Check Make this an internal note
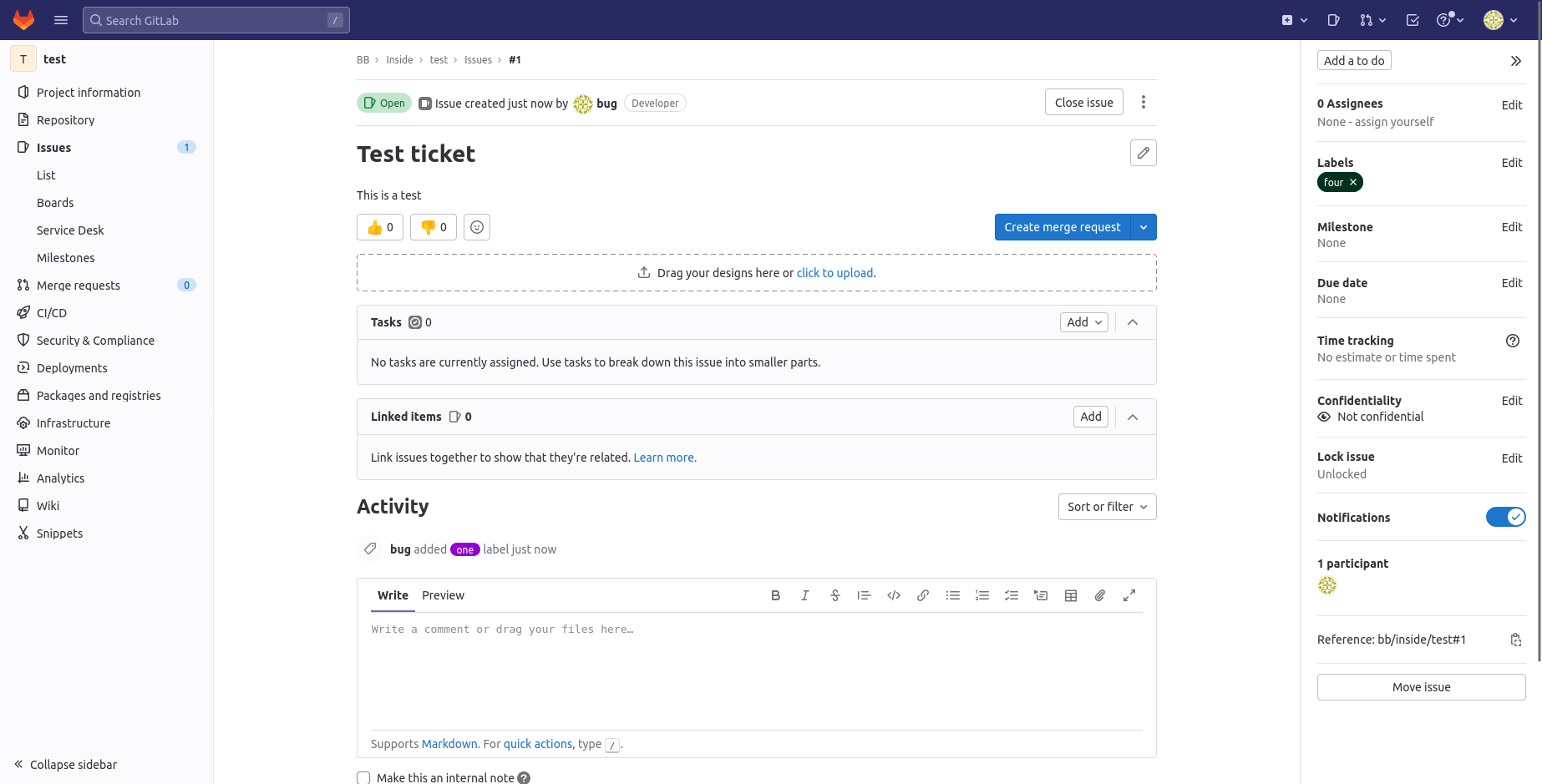Screen dimensions: 1542x784 tap(363, 777)
